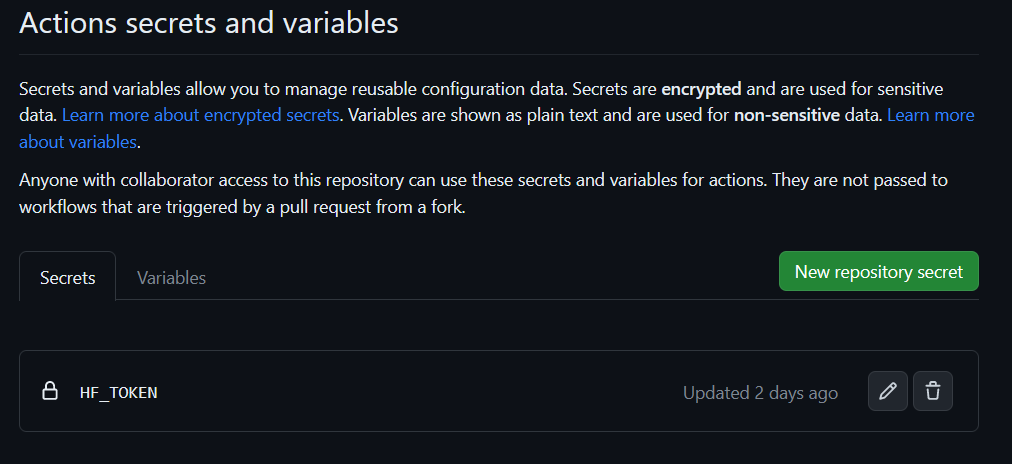Viewport: 1012px width, 464px height.
Task: Click the 'Updated 2 days ago' timestamp
Action: 760,392
